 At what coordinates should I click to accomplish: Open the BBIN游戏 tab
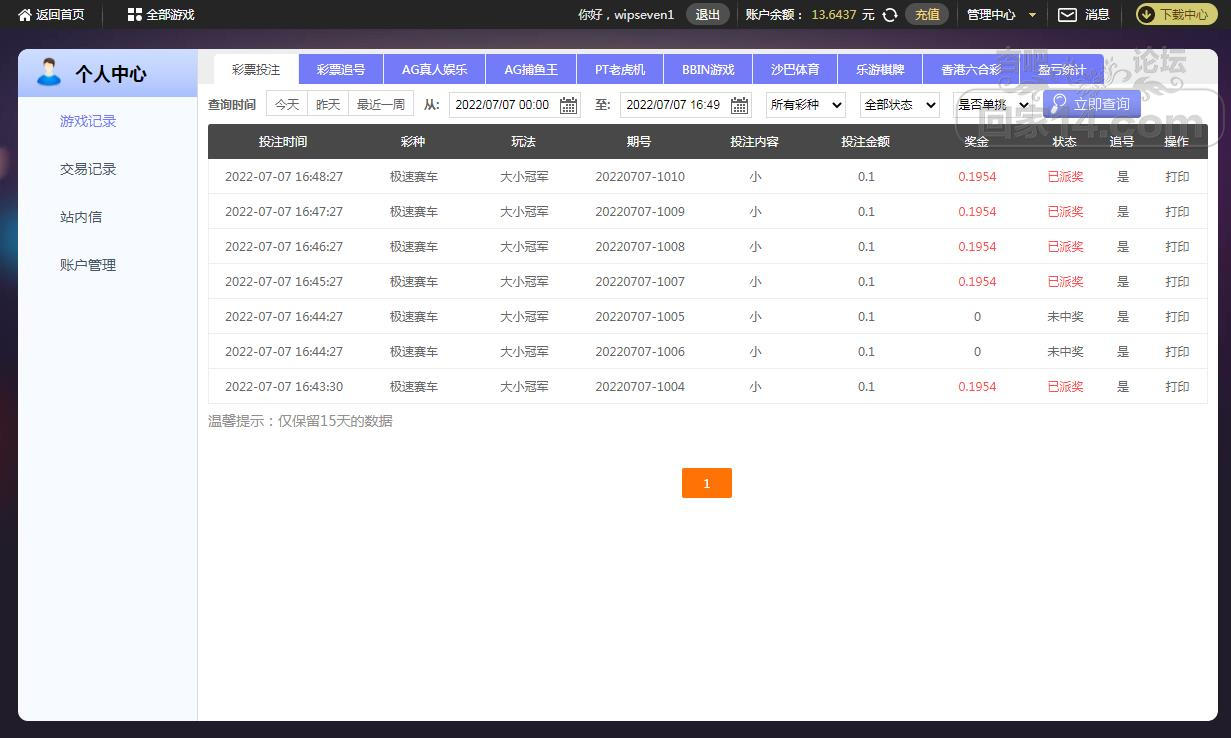(x=708, y=70)
